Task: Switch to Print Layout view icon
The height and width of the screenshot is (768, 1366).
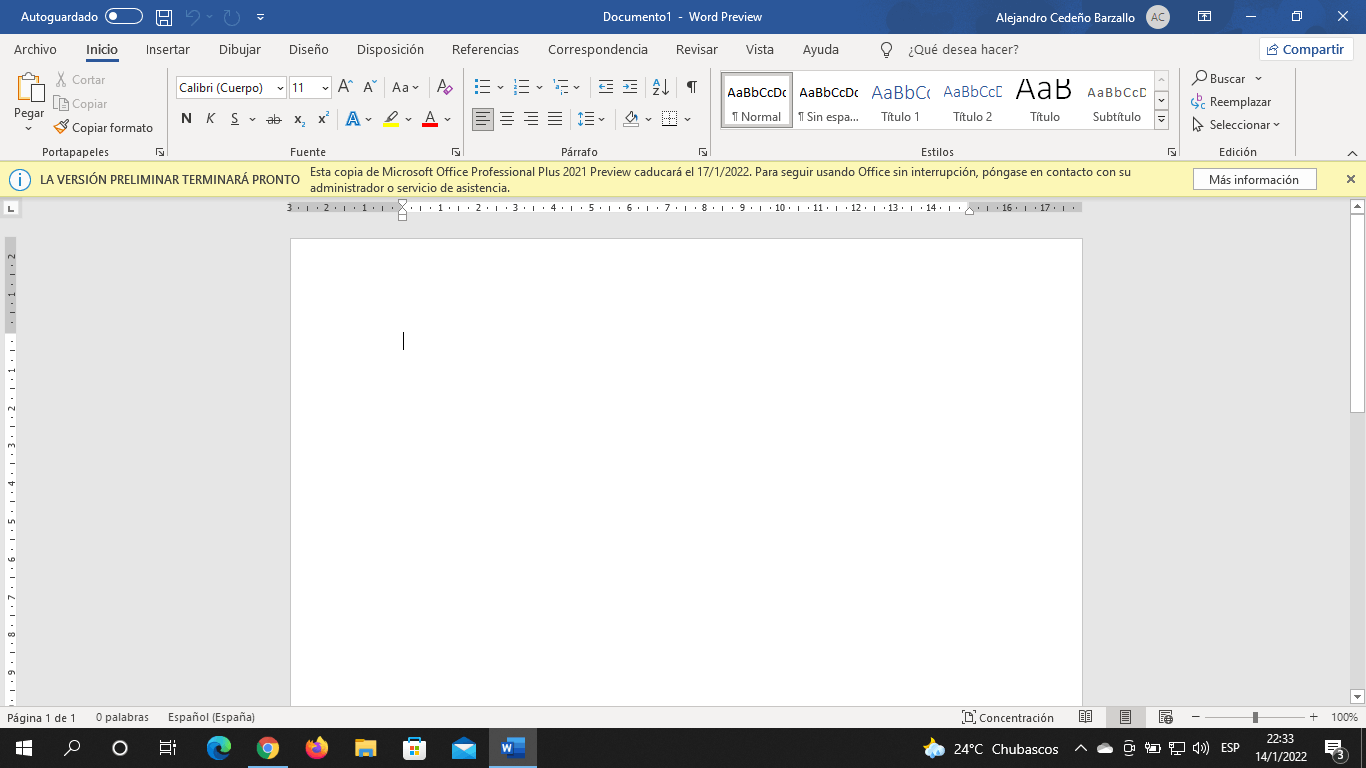Action: tap(1125, 717)
